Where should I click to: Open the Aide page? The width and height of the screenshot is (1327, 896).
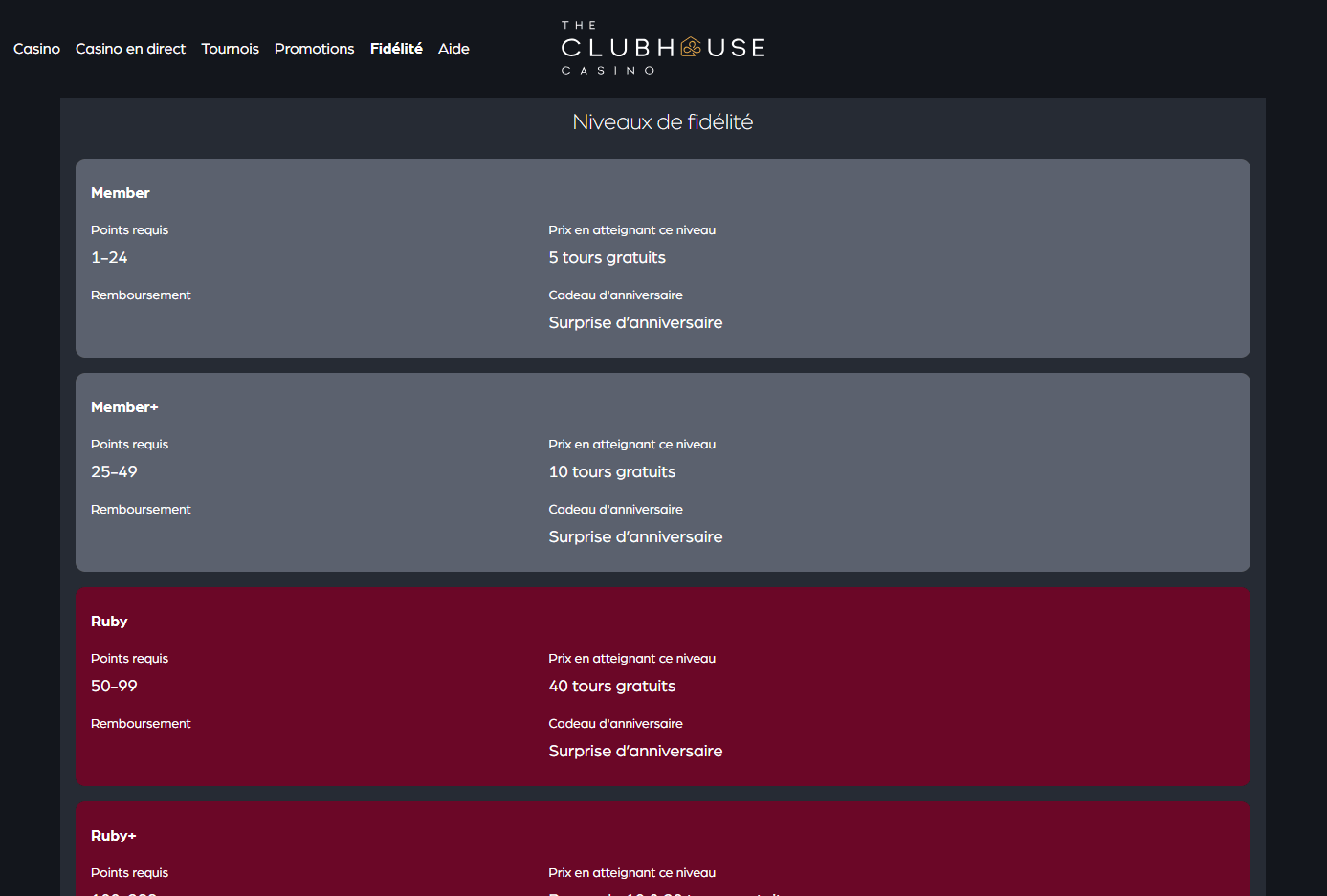point(453,49)
